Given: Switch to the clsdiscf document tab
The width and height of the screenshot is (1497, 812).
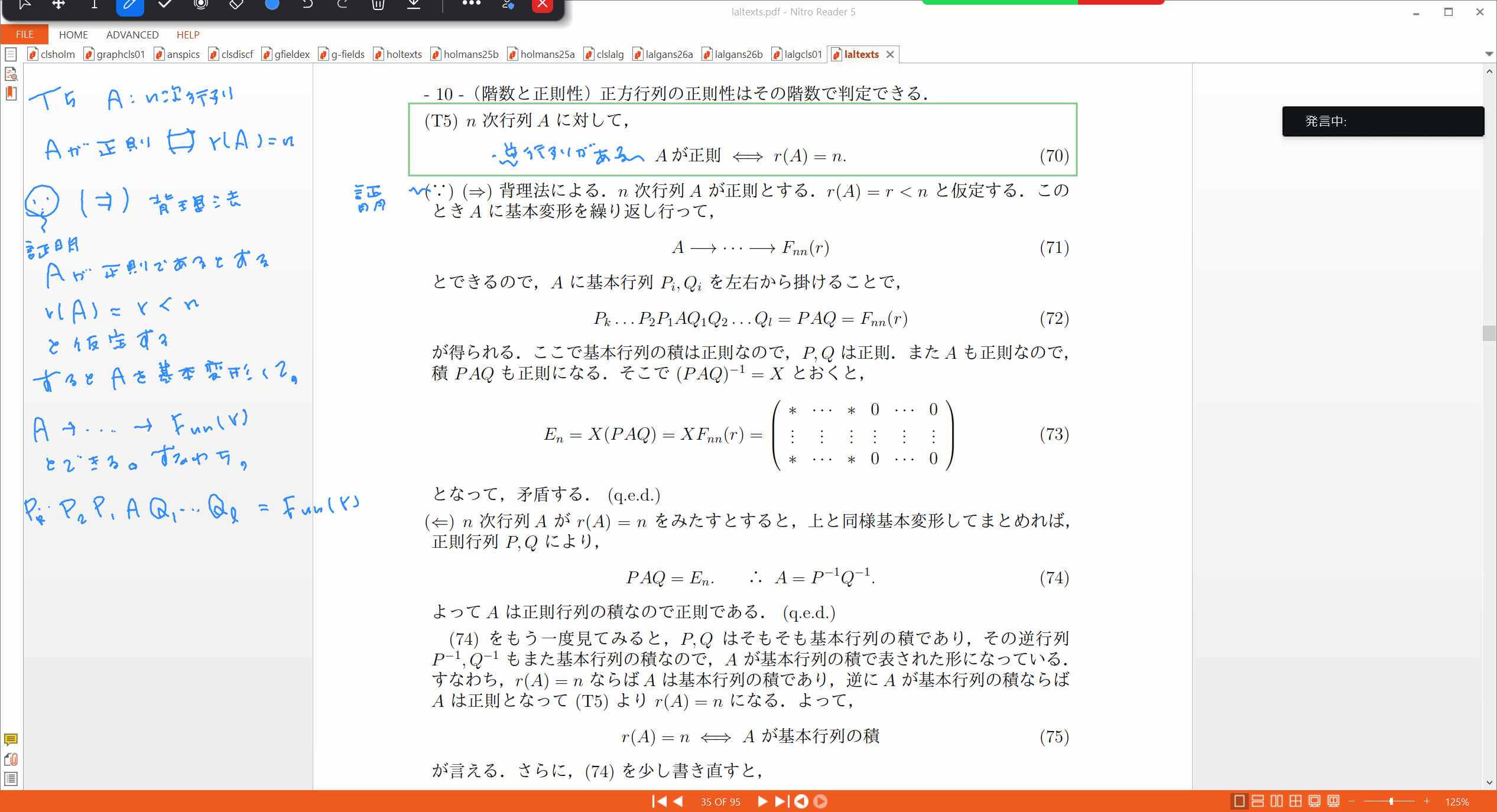Looking at the screenshot, I should pos(231,54).
